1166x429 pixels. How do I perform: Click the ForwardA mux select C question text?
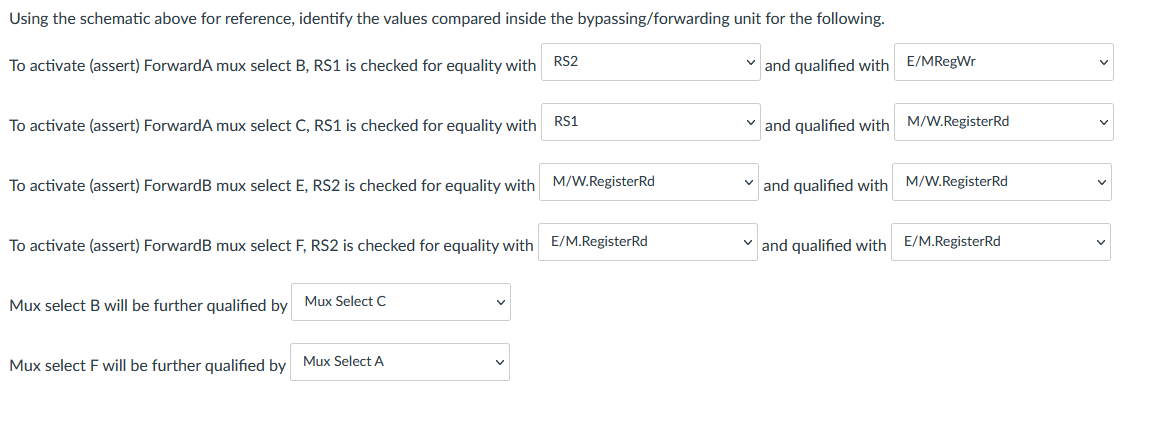(272, 126)
